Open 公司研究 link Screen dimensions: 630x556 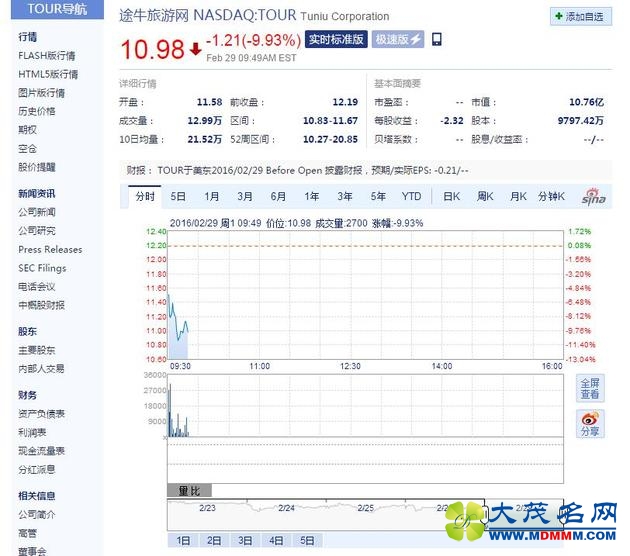click(37, 231)
